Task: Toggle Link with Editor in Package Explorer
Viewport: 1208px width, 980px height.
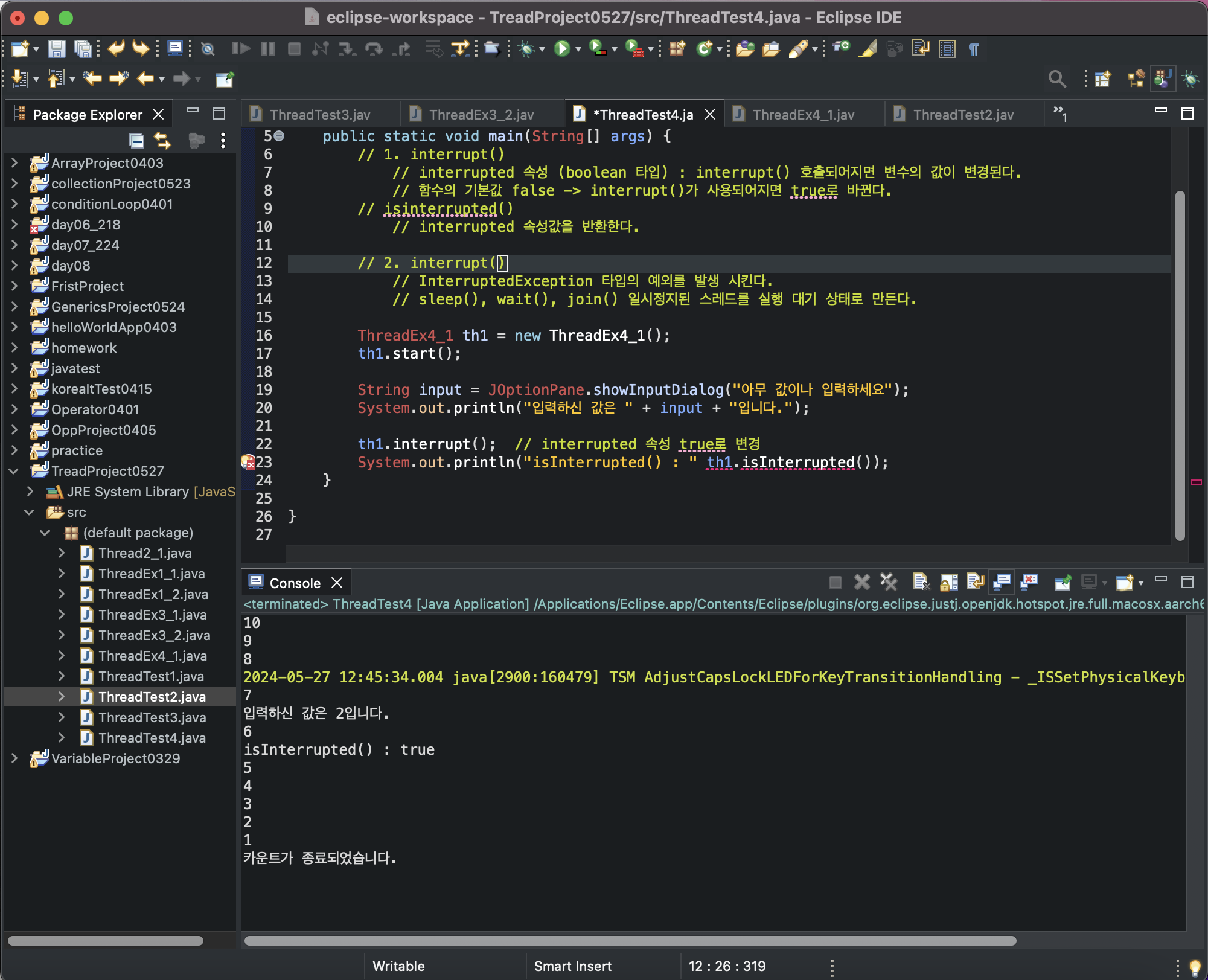Action: [x=162, y=141]
